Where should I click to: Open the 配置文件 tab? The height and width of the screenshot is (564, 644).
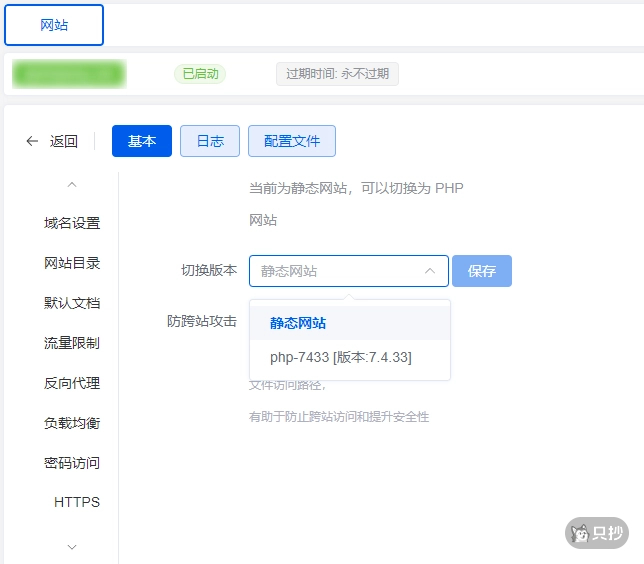coord(292,141)
